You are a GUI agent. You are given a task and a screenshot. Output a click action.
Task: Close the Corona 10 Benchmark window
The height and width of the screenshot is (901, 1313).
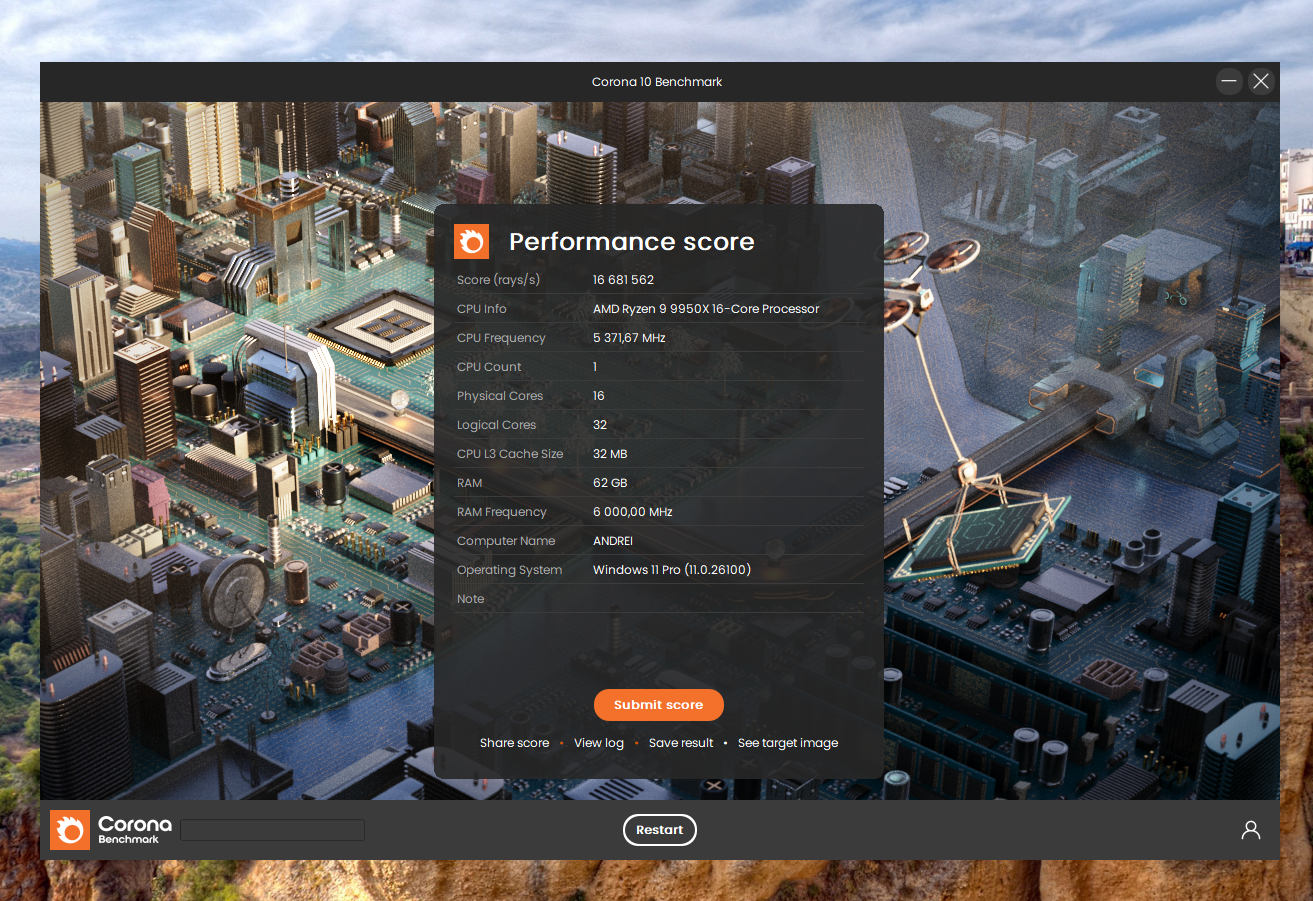coord(1260,81)
